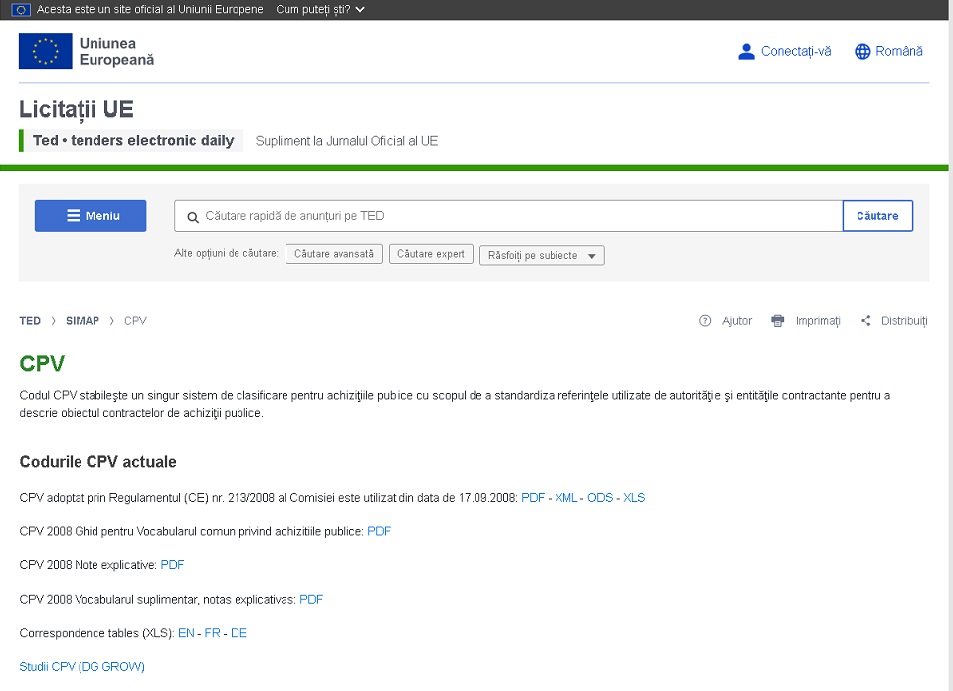Open the Studii CPV (DG GROW) link
The image size is (953, 691).
tap(82, 667)
